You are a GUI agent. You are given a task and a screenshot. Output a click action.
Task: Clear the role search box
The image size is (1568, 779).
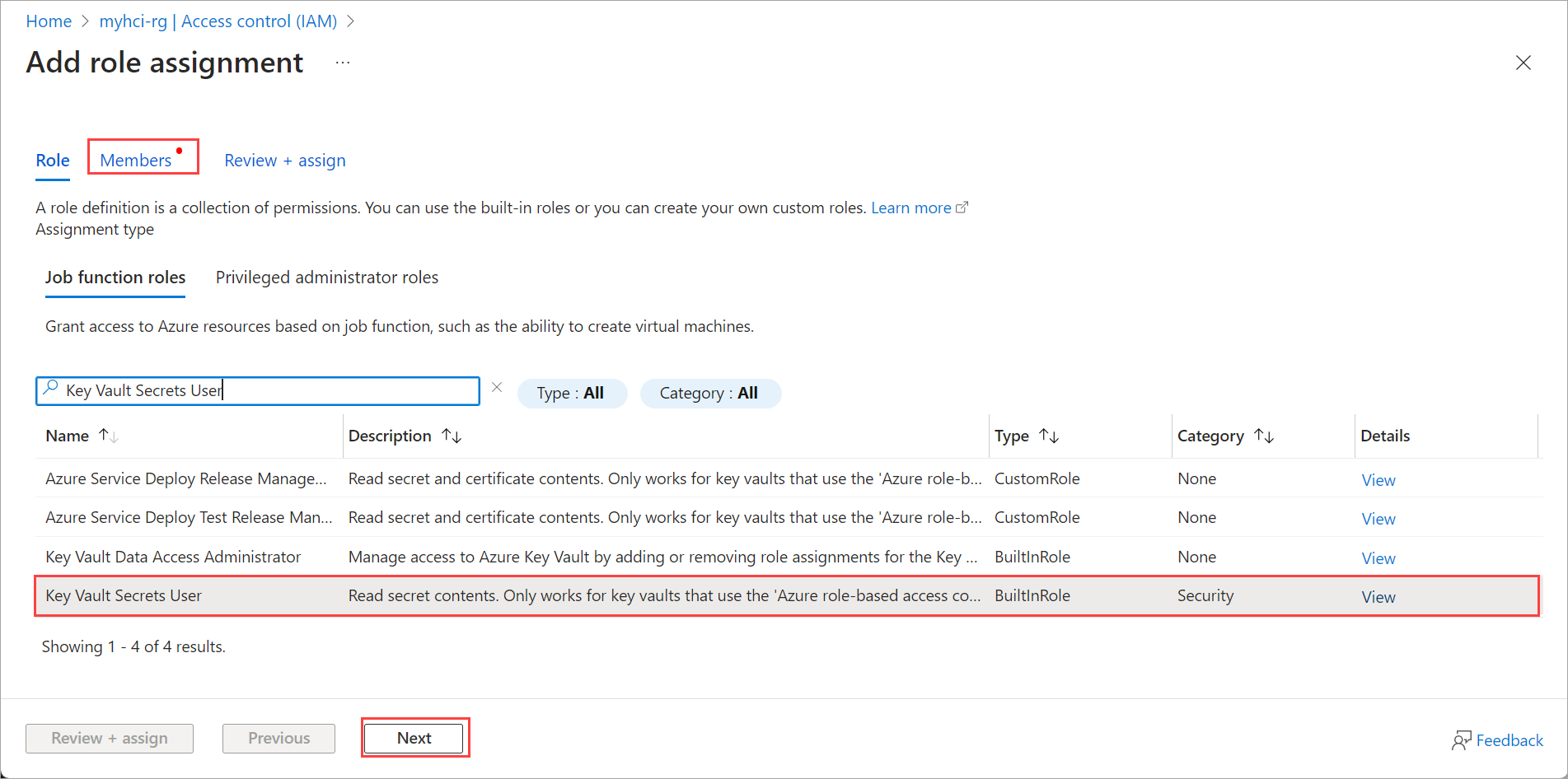click(497, 387)
